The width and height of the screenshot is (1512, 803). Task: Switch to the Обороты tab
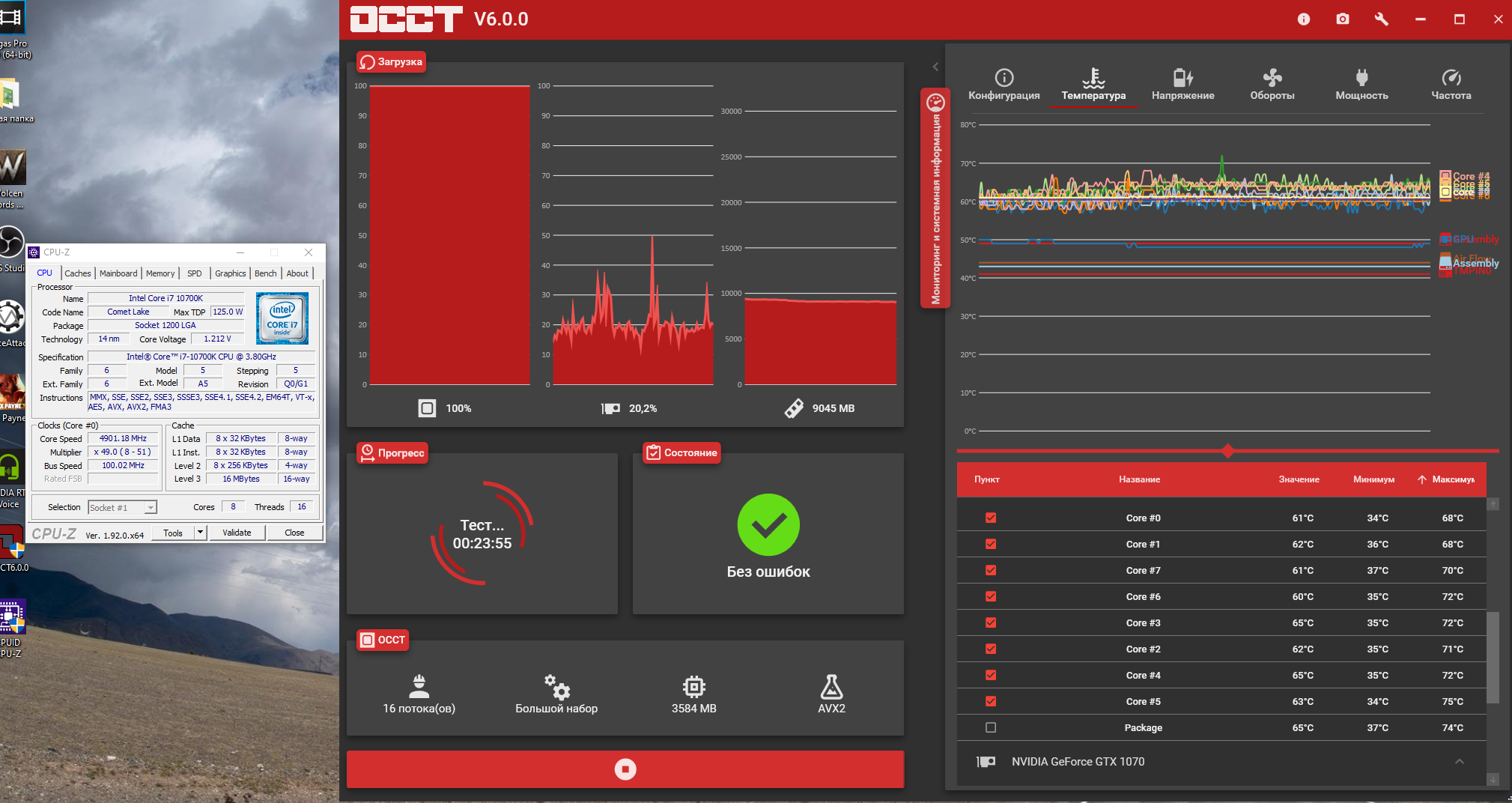click(1272, 85)
